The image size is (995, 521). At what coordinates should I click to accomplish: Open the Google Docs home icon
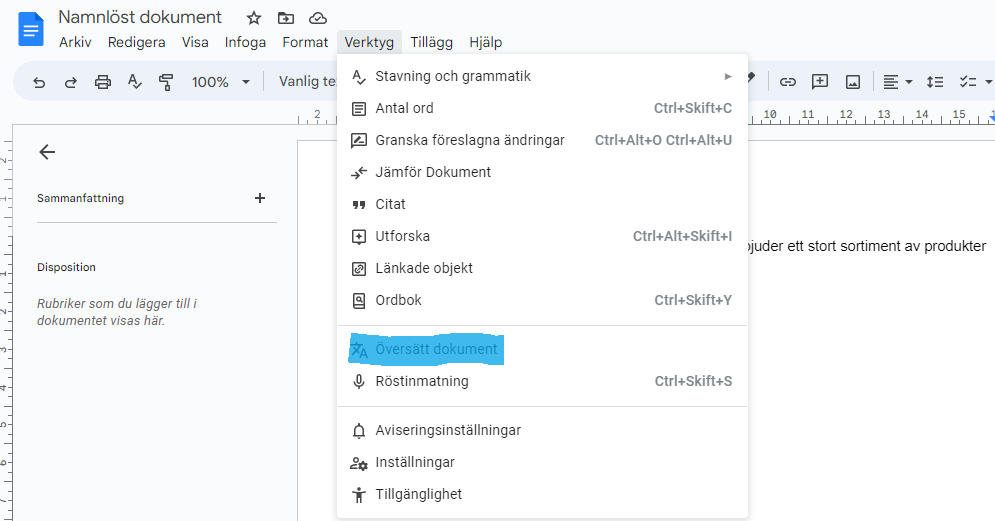(31, 29)
